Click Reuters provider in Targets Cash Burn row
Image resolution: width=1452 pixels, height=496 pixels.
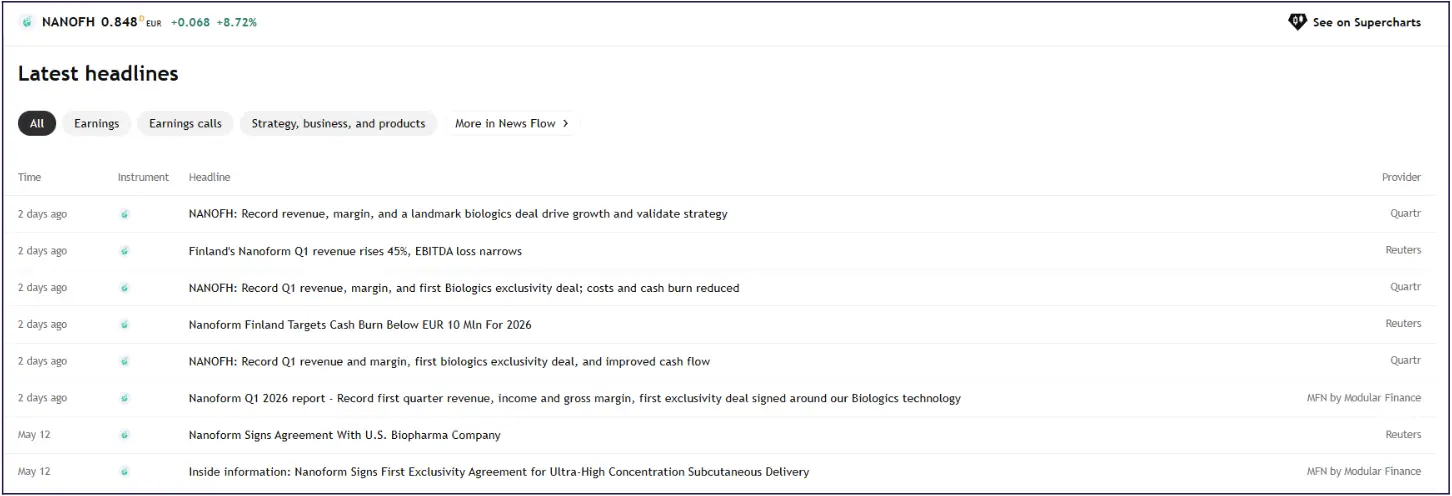1403,324
